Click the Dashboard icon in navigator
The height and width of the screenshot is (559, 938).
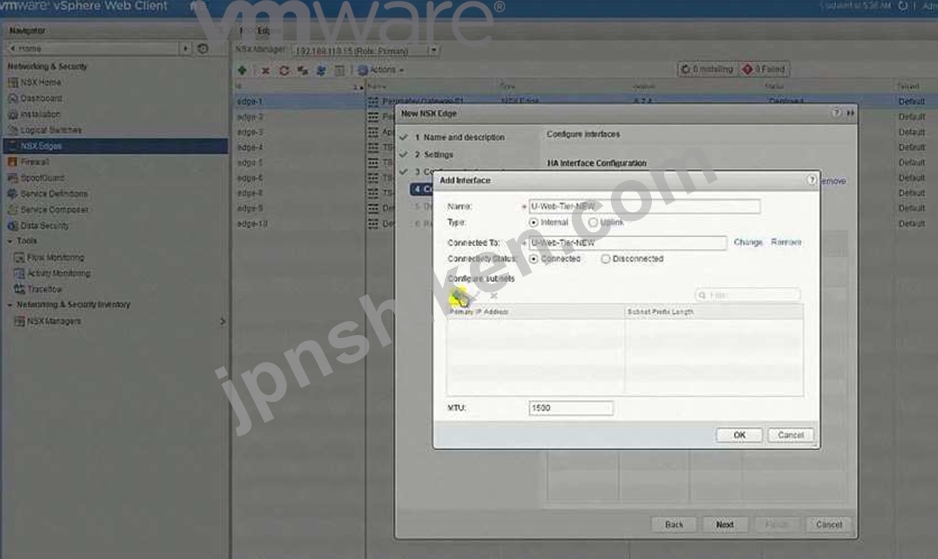(x=13, y=98)
